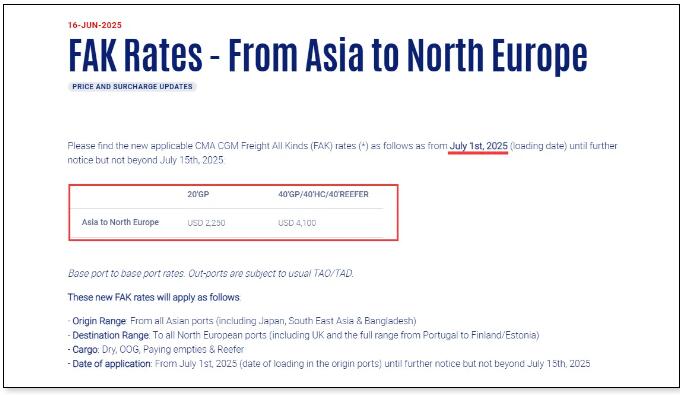Open the Price and Surcharge Updates tag
This screenshot has width=687, height=395.
(x=132, y=87)
